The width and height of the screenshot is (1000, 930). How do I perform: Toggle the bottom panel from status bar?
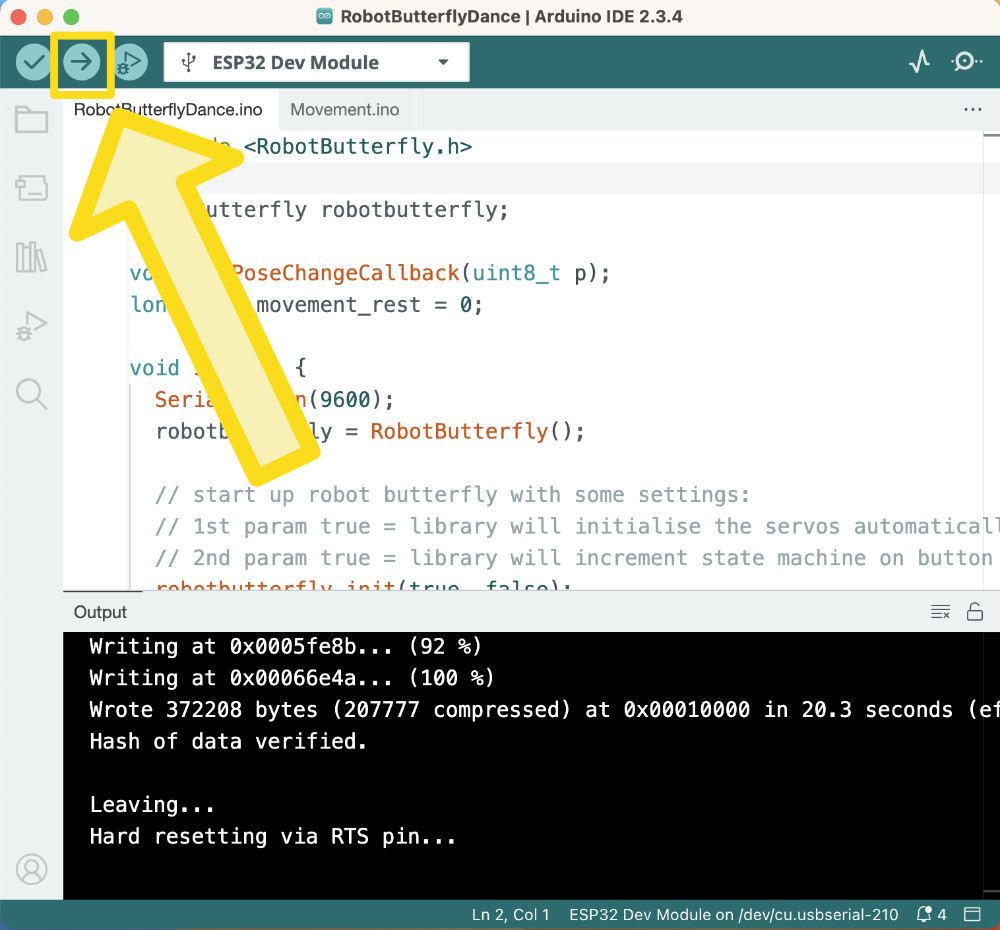[x=972, y=914]
